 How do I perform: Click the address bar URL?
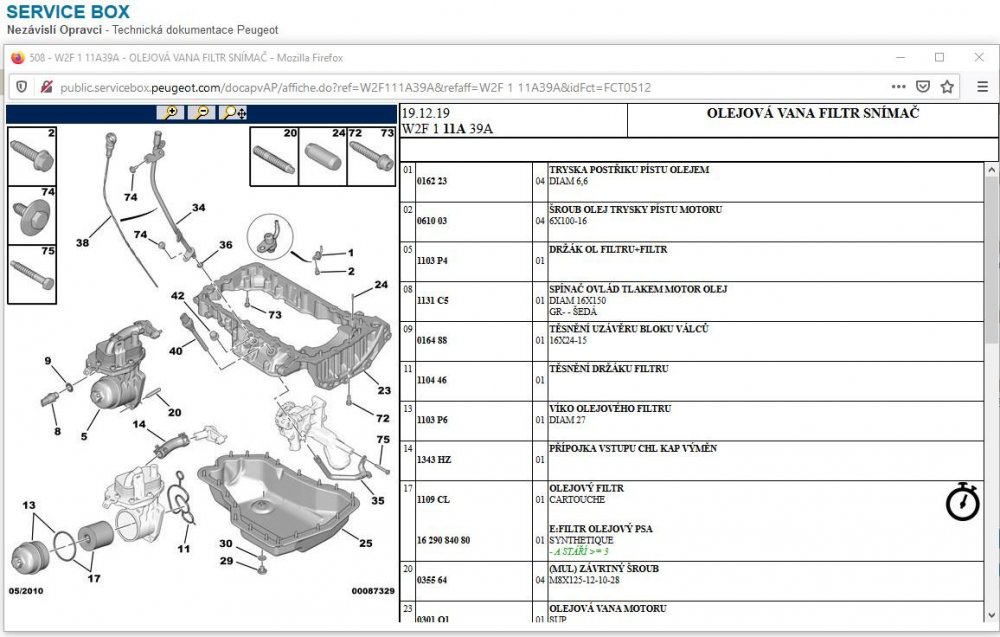(x=355, y=87)
